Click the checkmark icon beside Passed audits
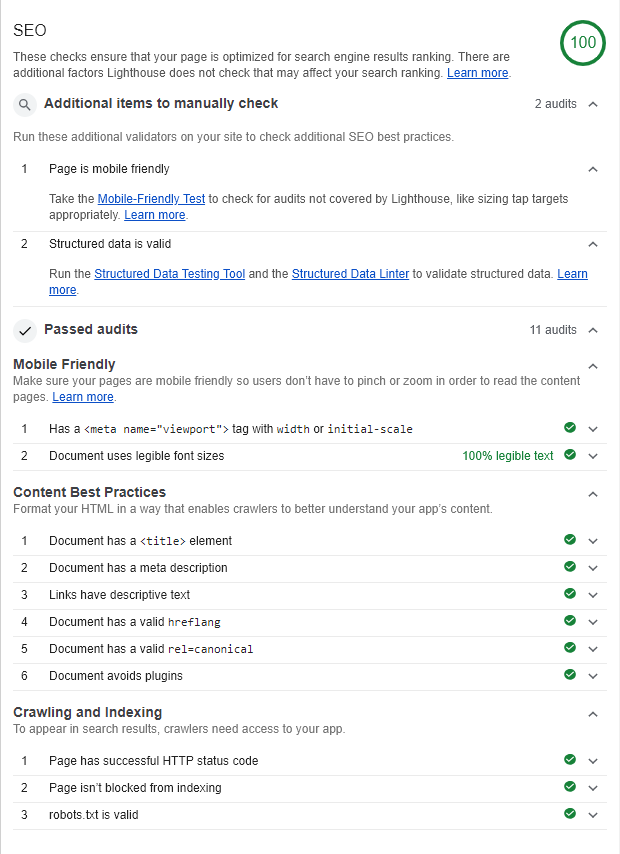Screen dimensions: 620x854 (26, 330)
